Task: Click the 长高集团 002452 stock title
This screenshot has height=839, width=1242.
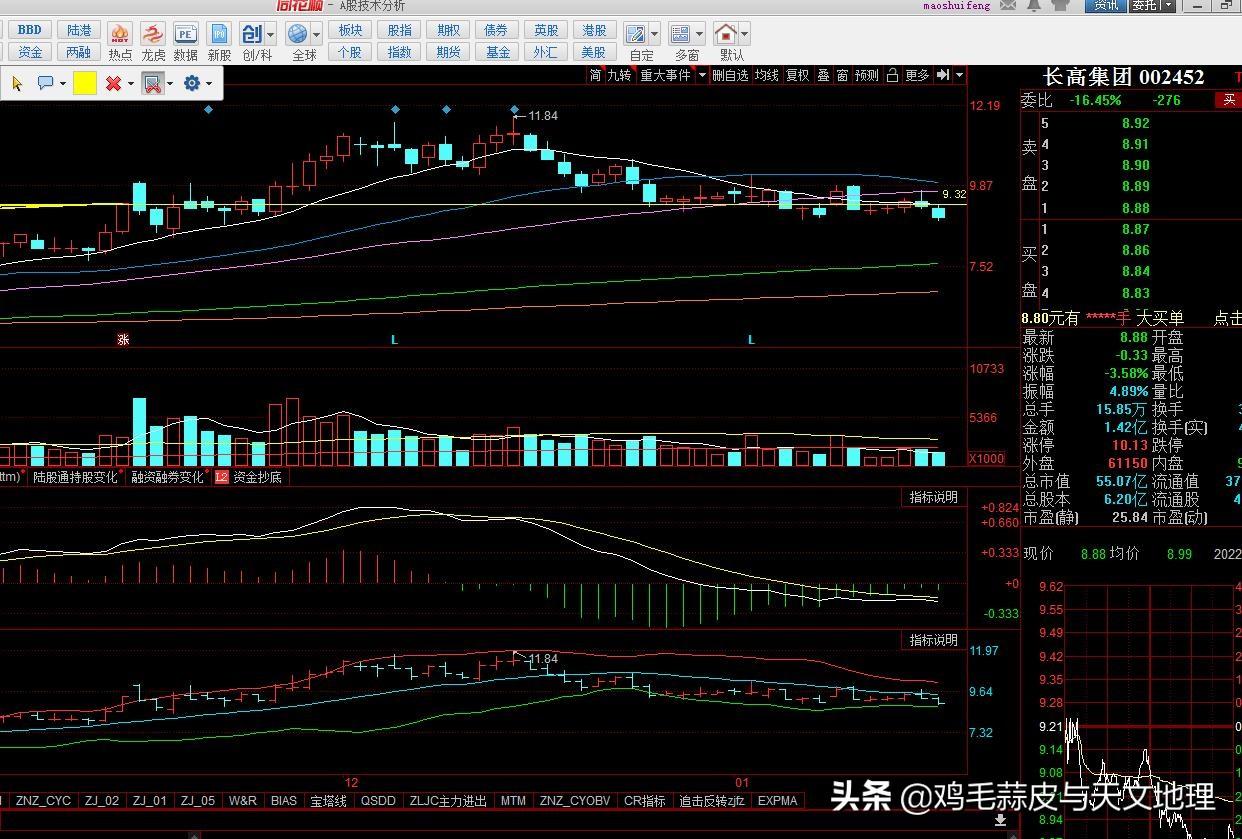Action: pos(1123,77)
